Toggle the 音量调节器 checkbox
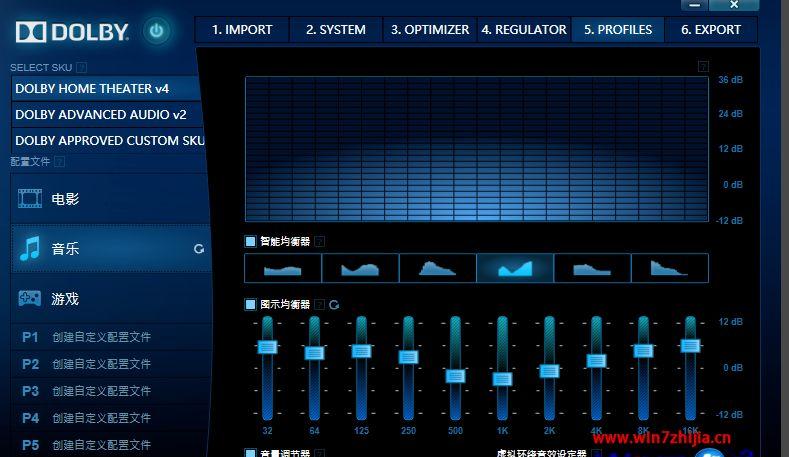Screen dimensions: 789x457 coord(250,453)
